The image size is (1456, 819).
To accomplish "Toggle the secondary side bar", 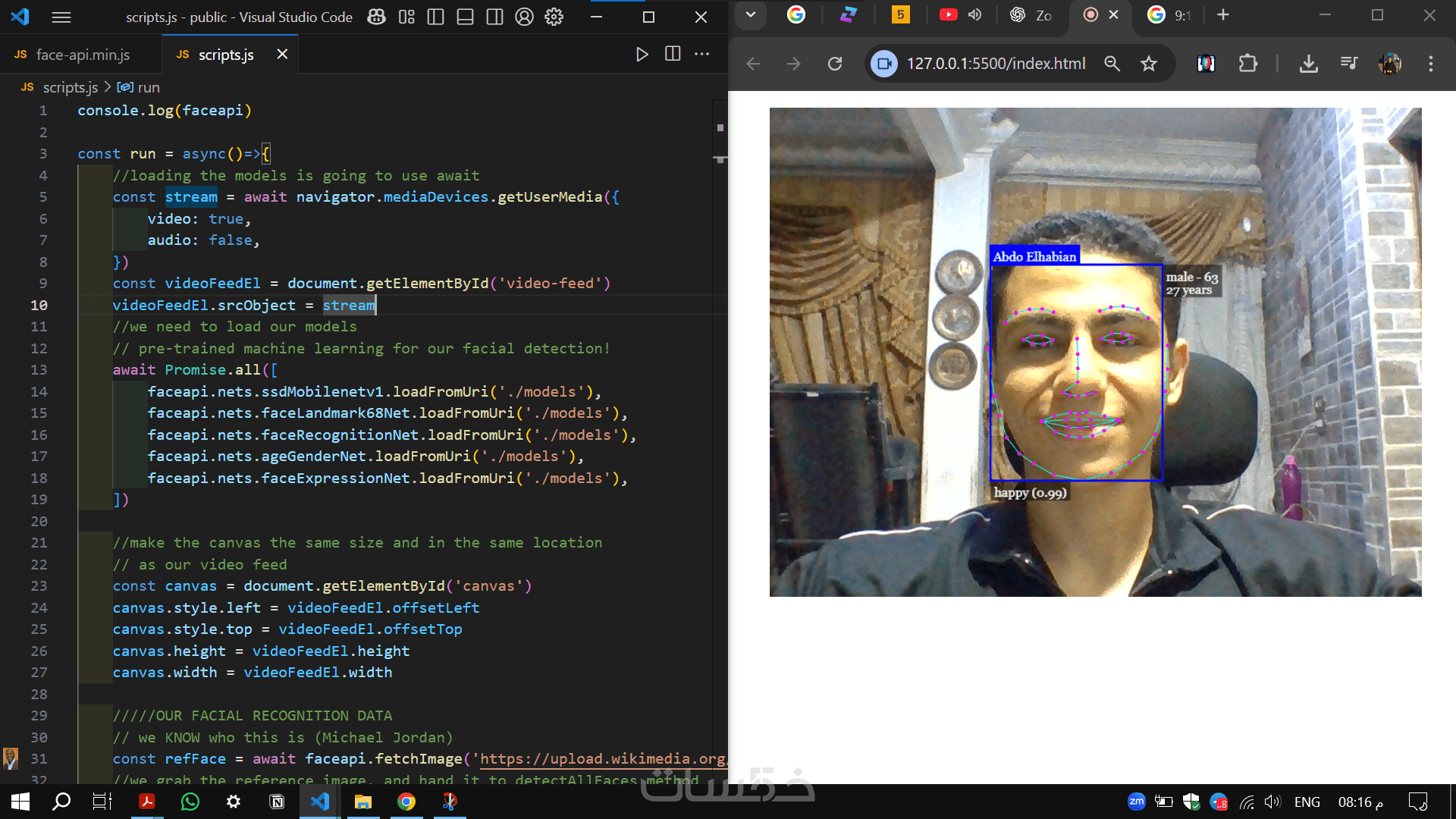I will [494, 17].
